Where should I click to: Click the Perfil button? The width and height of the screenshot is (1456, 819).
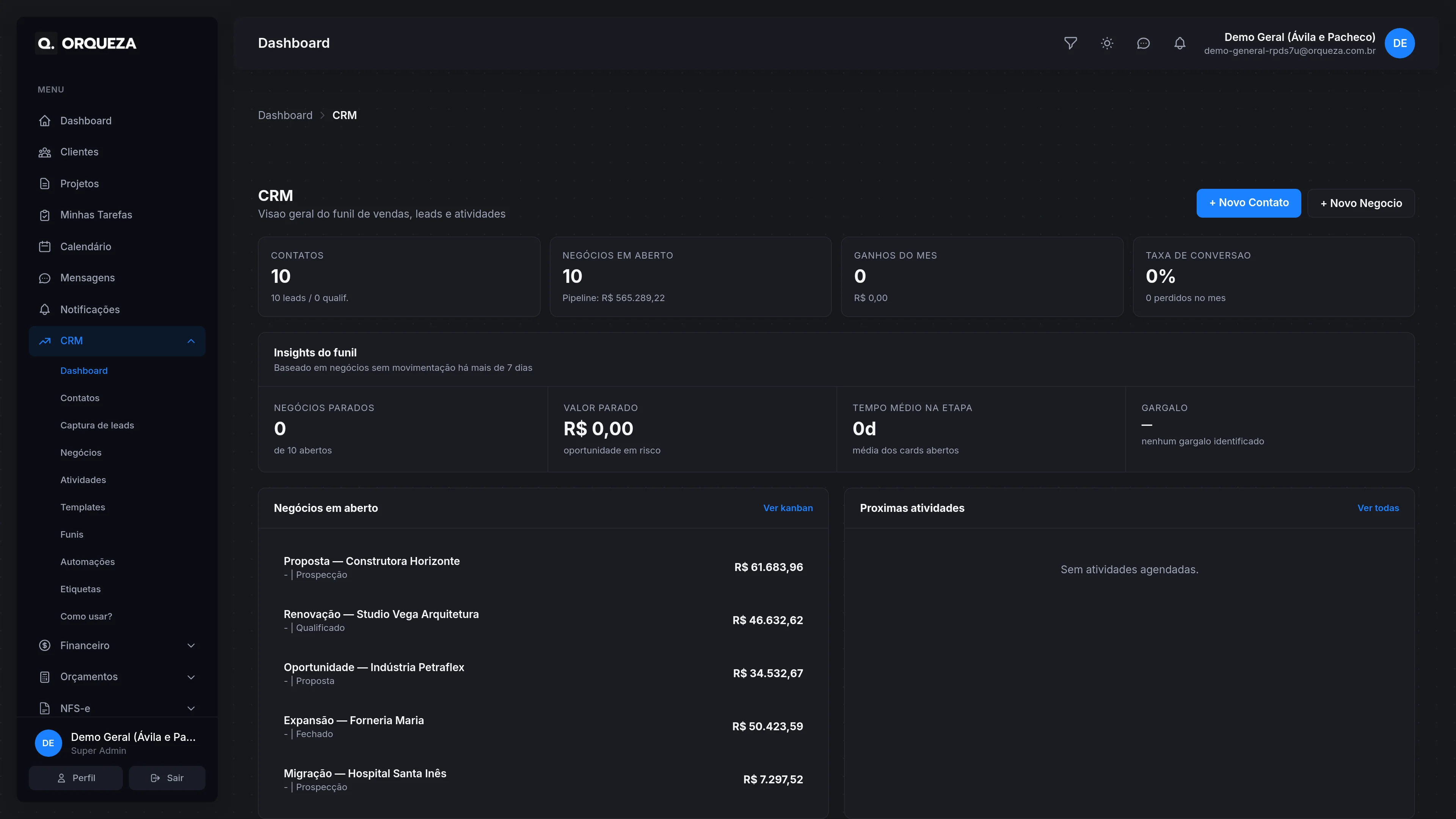76,778
